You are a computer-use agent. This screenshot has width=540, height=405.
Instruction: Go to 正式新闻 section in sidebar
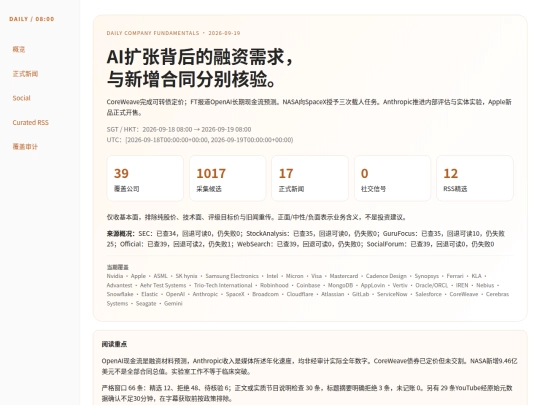[x=25, y=74]
